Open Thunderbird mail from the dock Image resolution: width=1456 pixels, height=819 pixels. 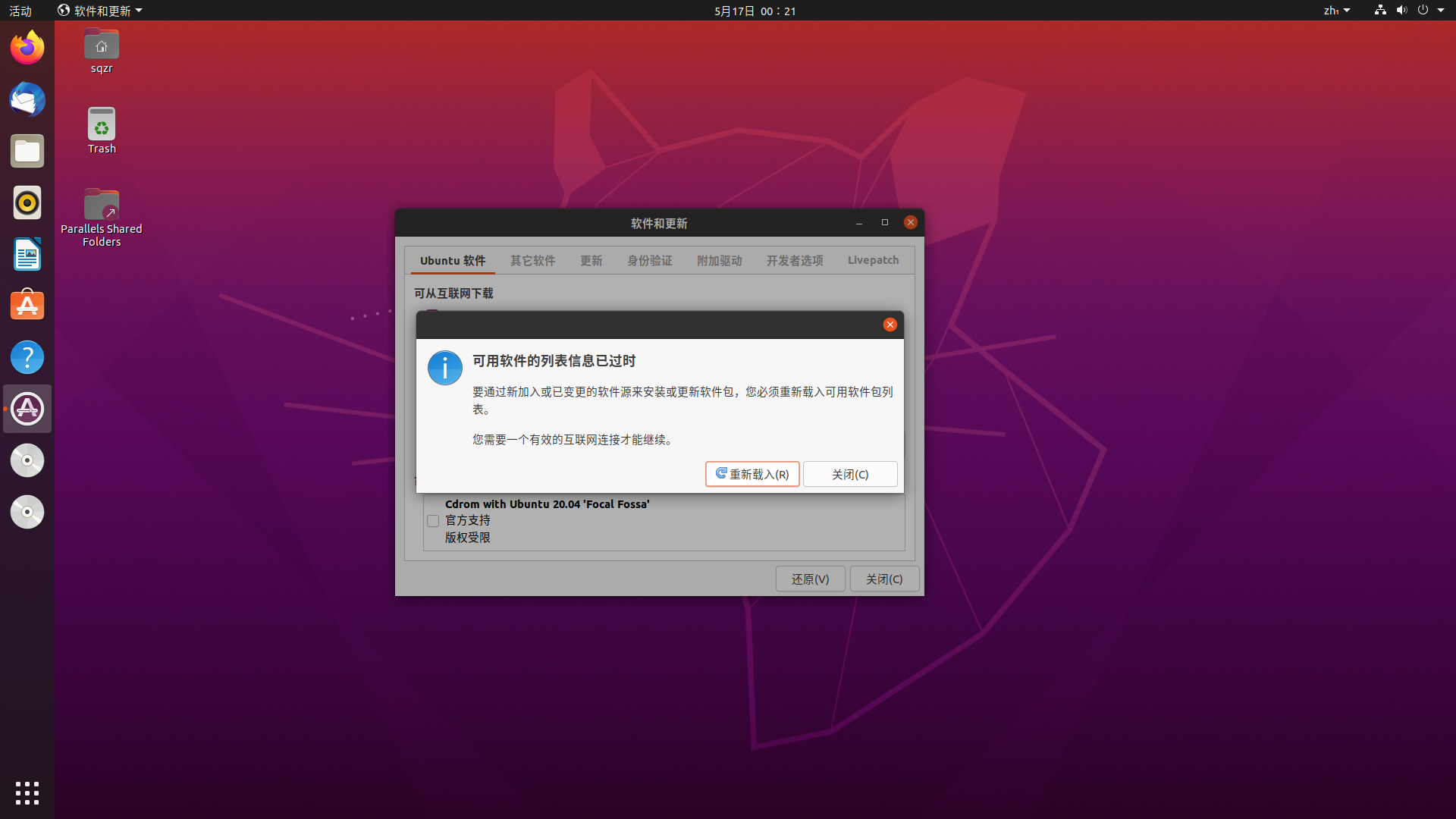click(27, 99)
